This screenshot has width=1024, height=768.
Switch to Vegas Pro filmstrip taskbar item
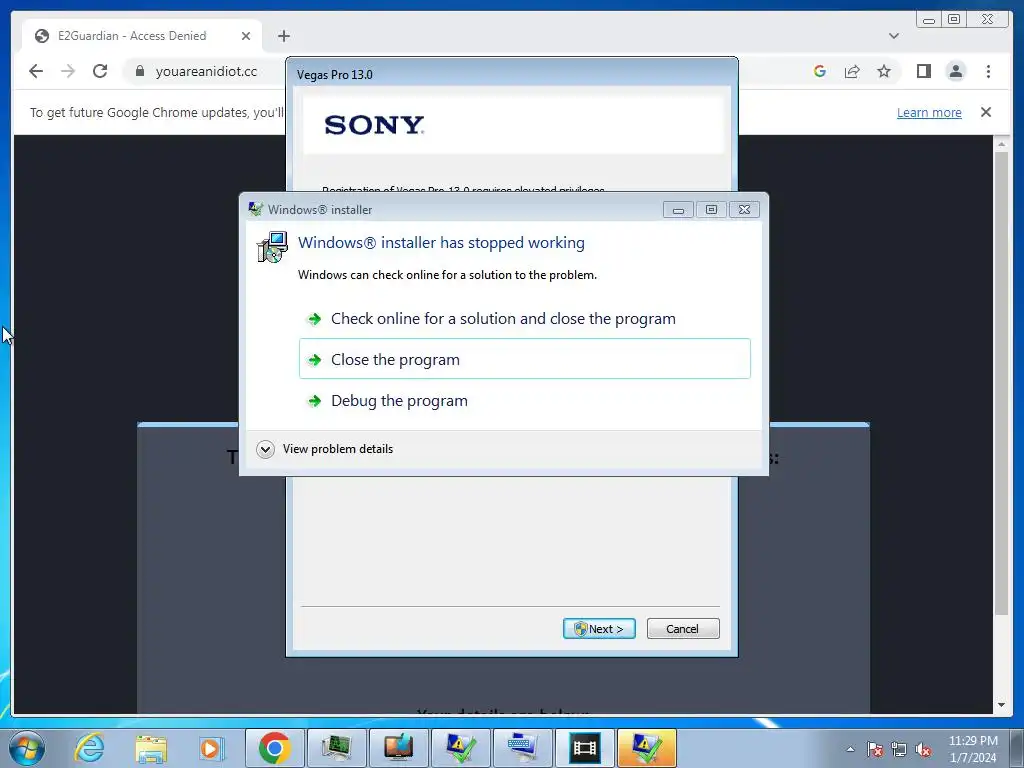click(584, 748)
